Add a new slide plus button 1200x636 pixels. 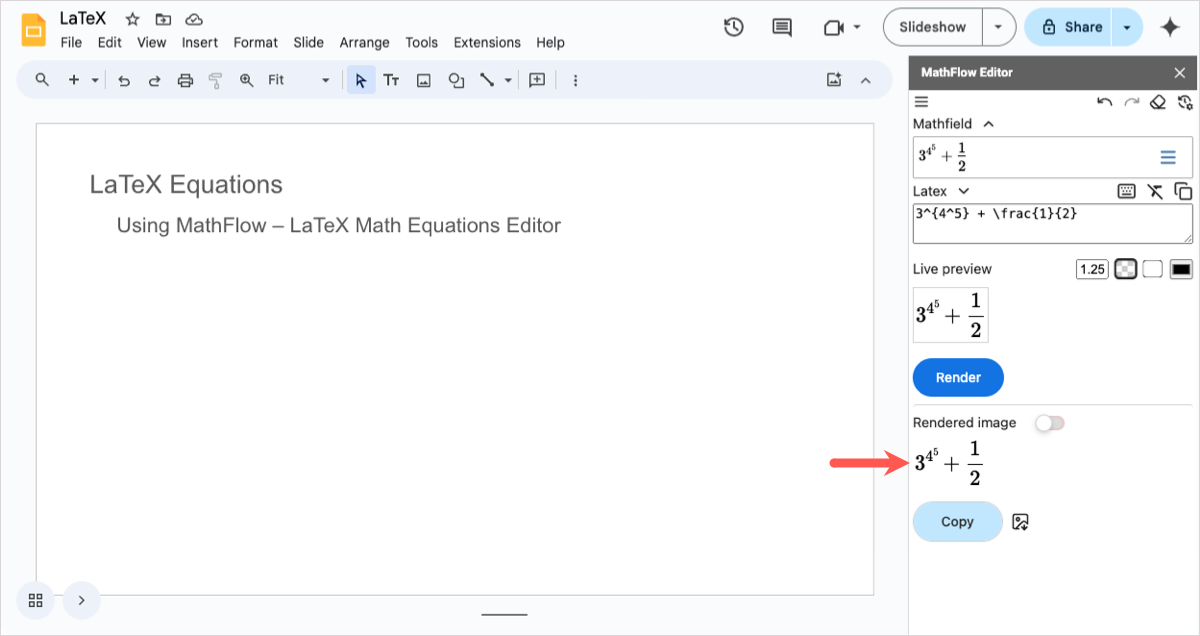coord(73,80)
